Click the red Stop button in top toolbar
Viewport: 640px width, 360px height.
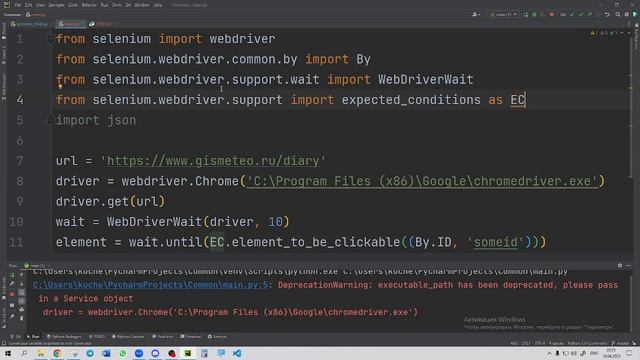coord(552,15)
